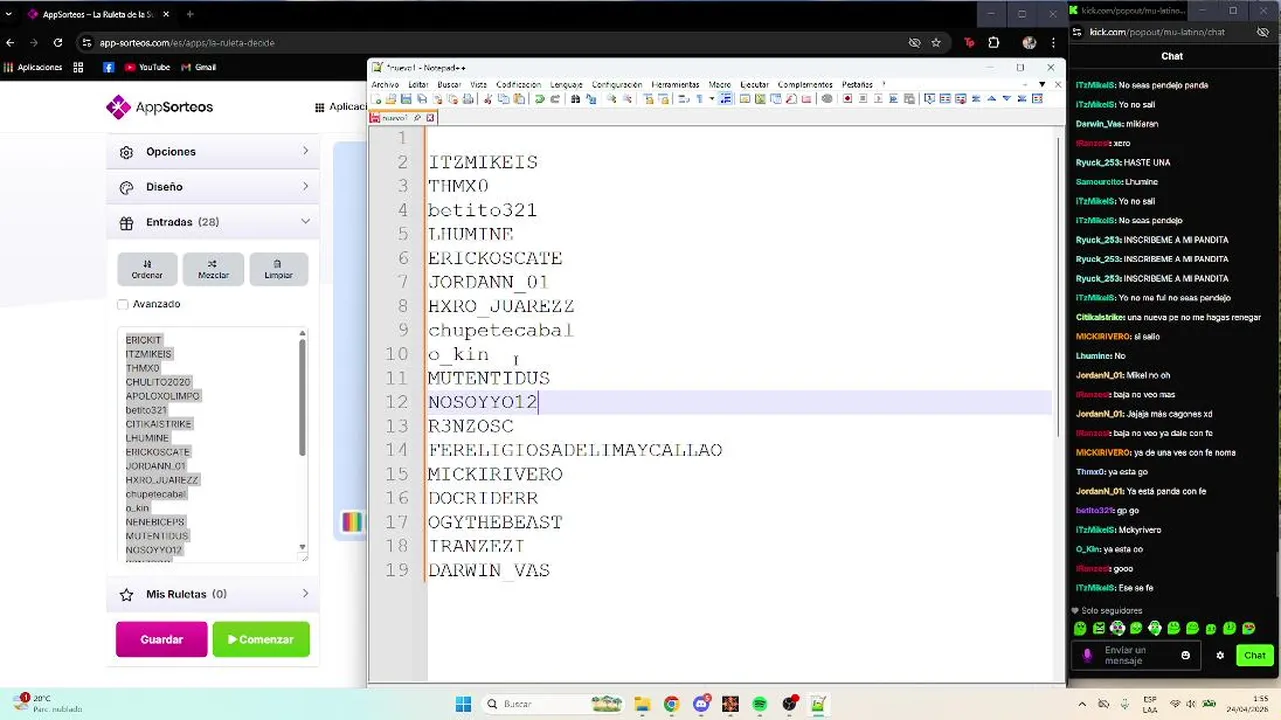Click the MICKIRIVERO line in Notepad++
The height and width of the screenshot is (720, 1281).
tap(495, 474)
